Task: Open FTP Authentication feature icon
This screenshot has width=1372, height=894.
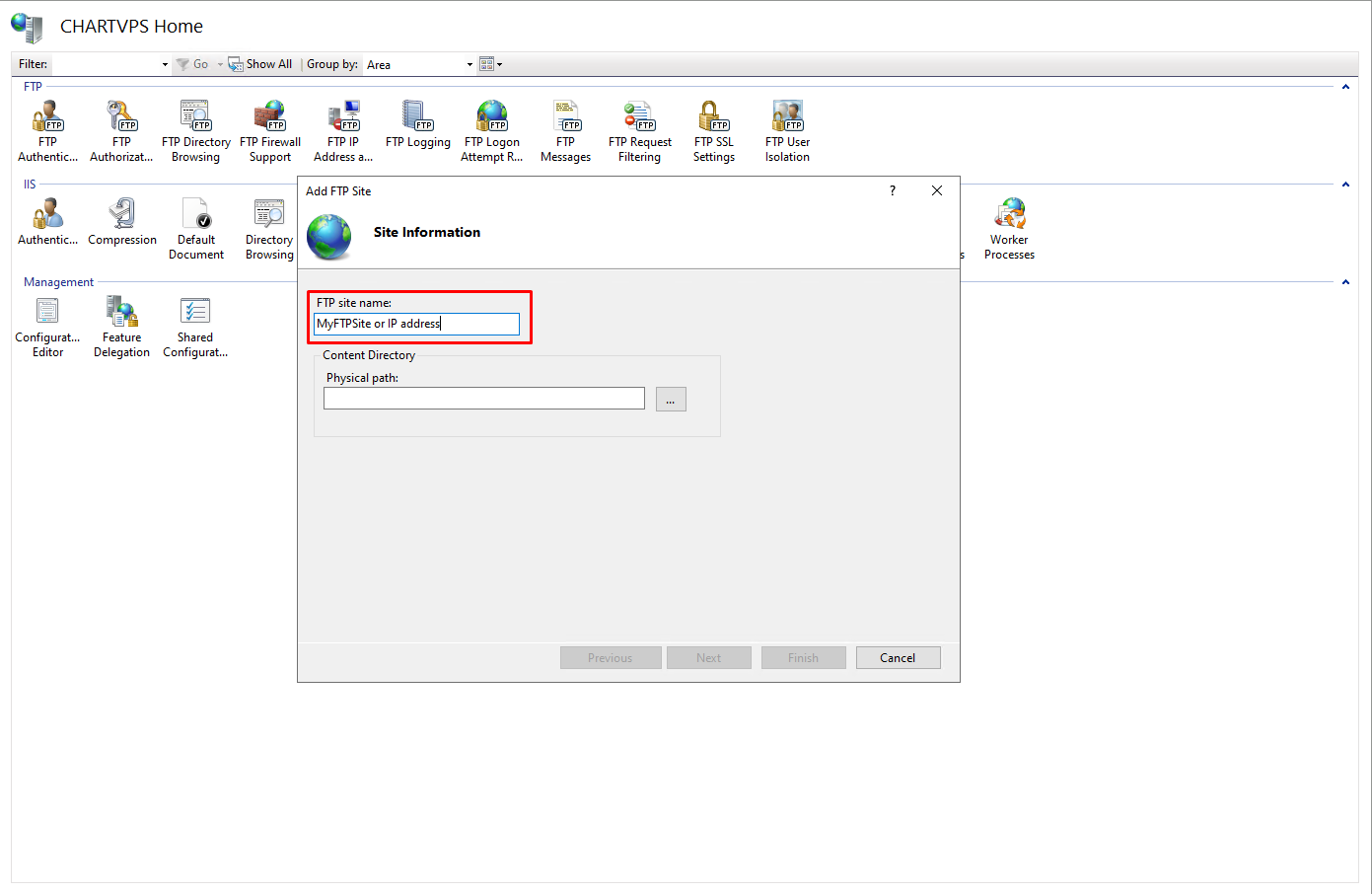Action: coord(47,130)
